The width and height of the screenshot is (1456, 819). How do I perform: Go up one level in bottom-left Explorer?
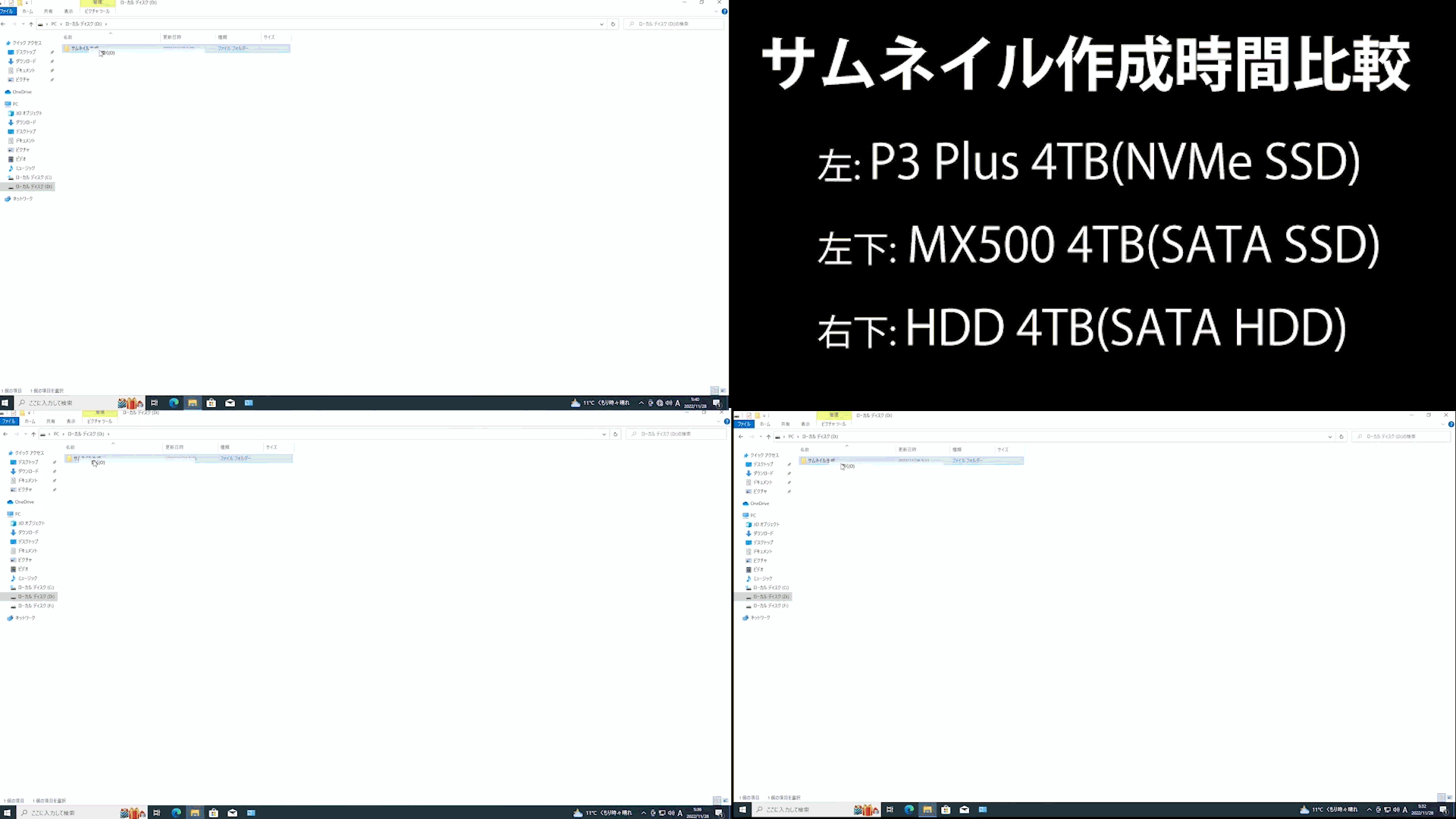coord(33,435)
